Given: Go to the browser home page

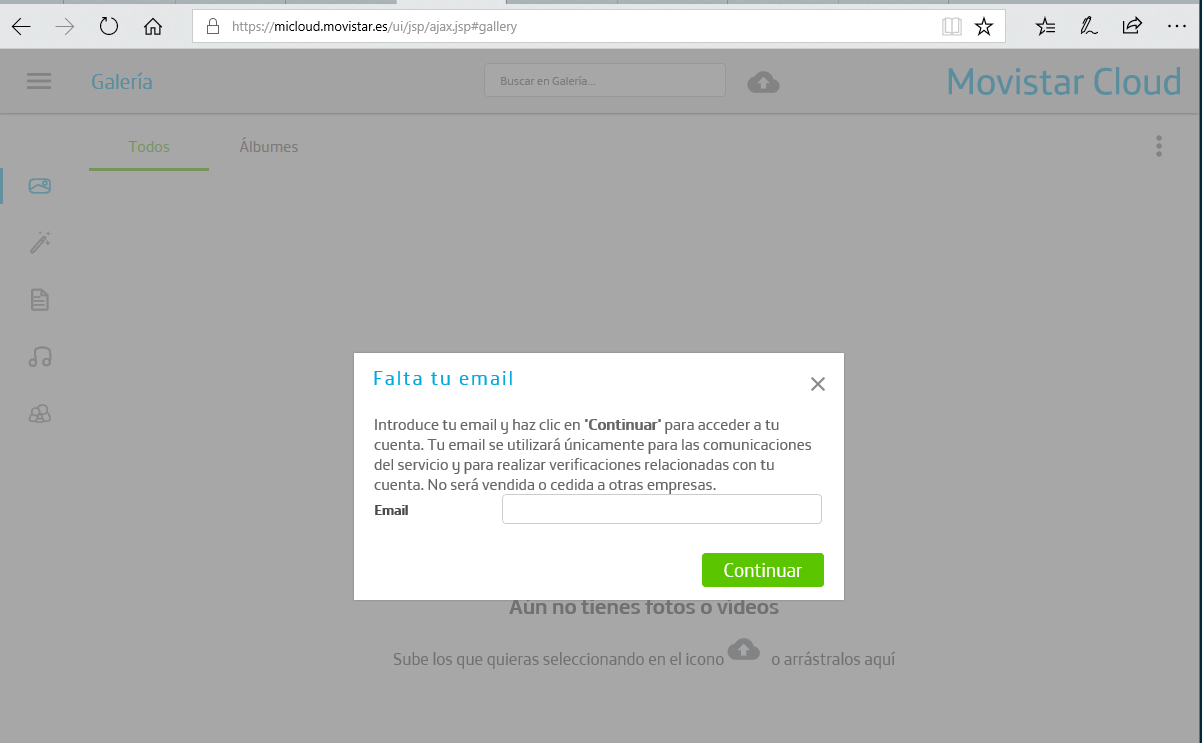Looking at the screenshot, I should point(153,27).
